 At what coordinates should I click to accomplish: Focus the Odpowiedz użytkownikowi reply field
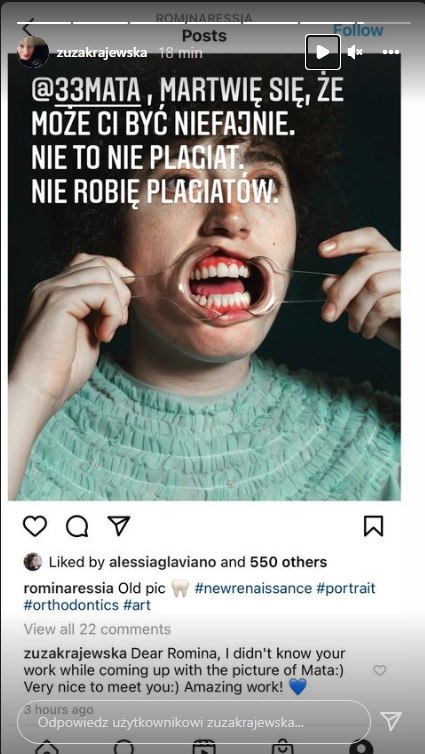pos(194,722)
